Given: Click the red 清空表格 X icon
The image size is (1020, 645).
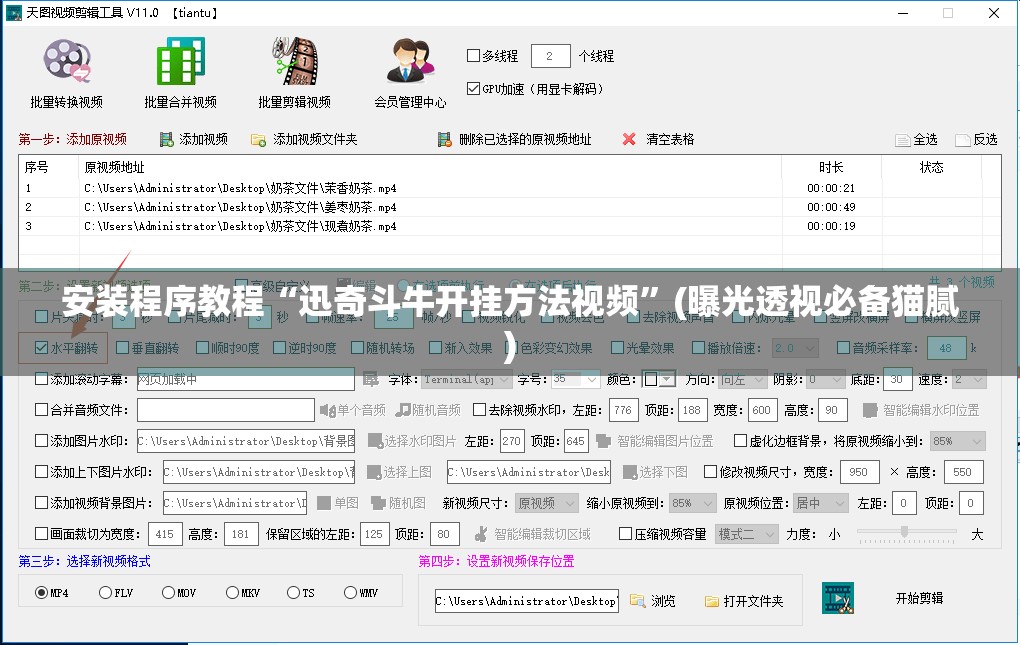Looking at the screenshot, I should pyautogui.click(x=628, y=139).
